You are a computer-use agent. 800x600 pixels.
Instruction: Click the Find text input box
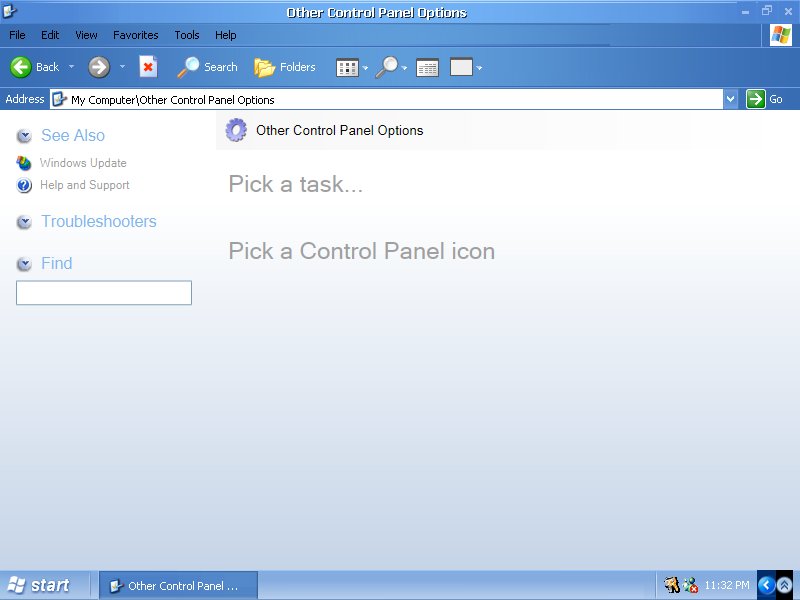point(104,293)
